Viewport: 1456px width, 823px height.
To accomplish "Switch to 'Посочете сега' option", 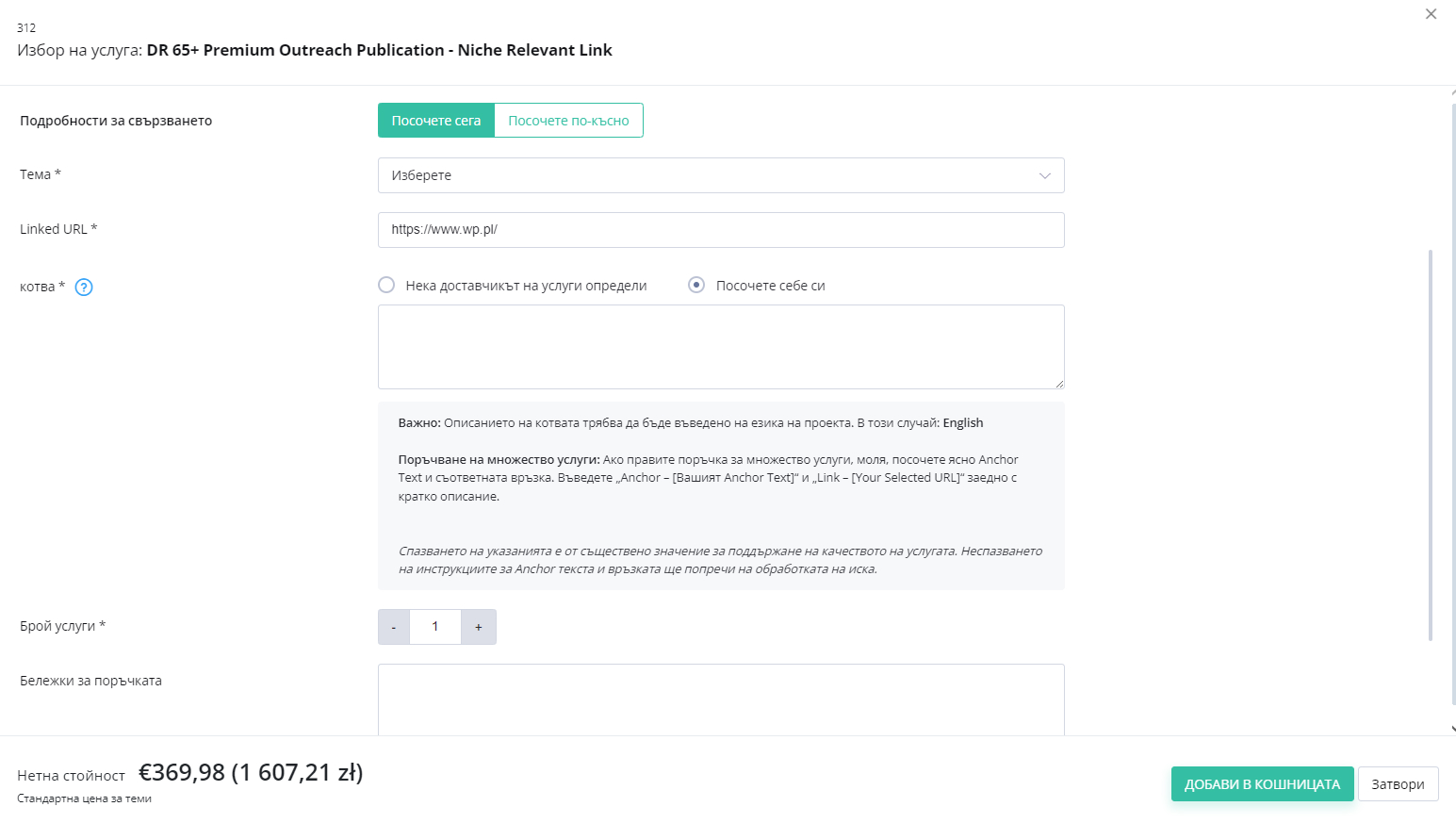I will coord(436,121).
